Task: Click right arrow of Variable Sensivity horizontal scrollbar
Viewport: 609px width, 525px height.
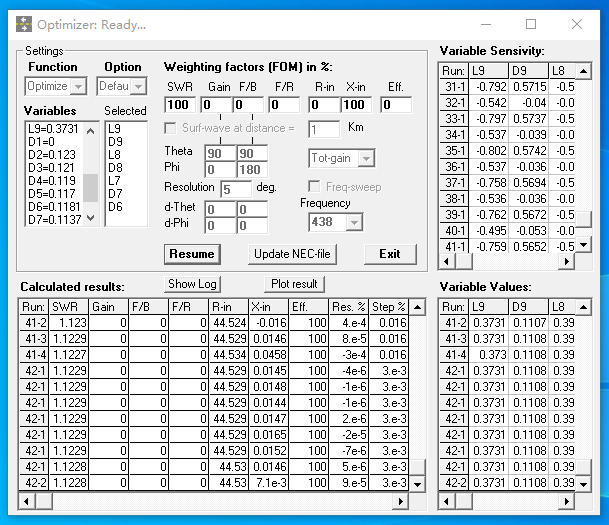Action: click(567, 261)
